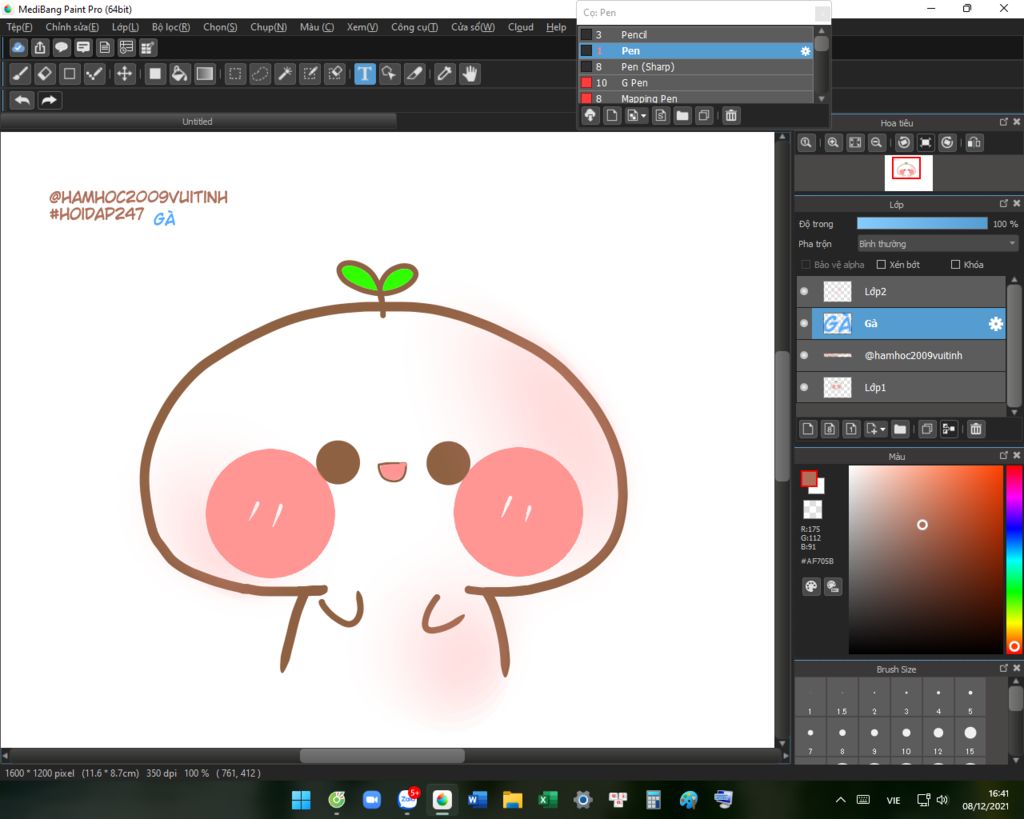This screenshot has width=1024, height=819.
Task: Open settings gear for Gà layer
Action: [x=995, y=323]
